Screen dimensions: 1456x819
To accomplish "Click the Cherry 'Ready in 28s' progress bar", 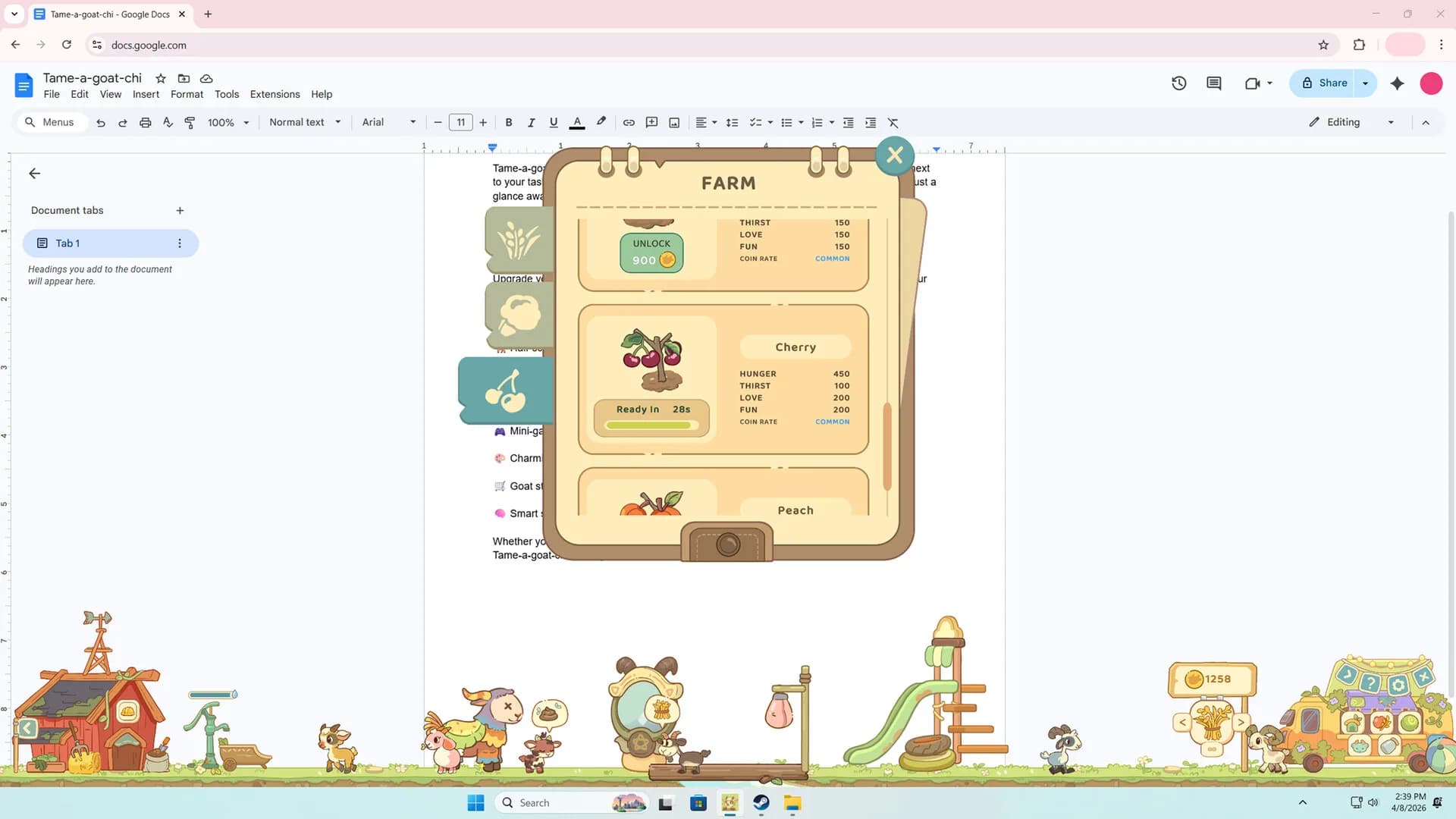I will point(651,419).
